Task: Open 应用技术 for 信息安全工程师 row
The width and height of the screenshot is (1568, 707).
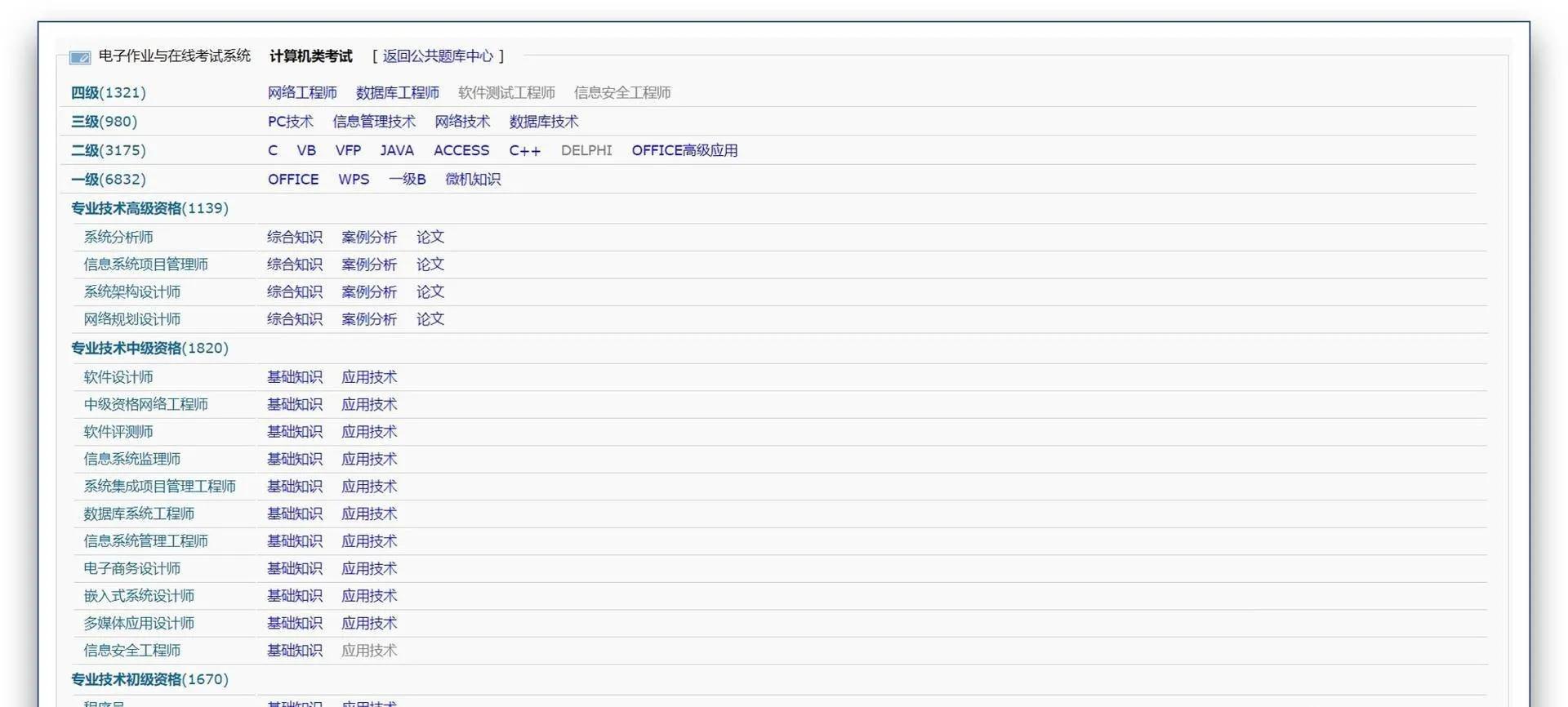Action: [369, 651]
